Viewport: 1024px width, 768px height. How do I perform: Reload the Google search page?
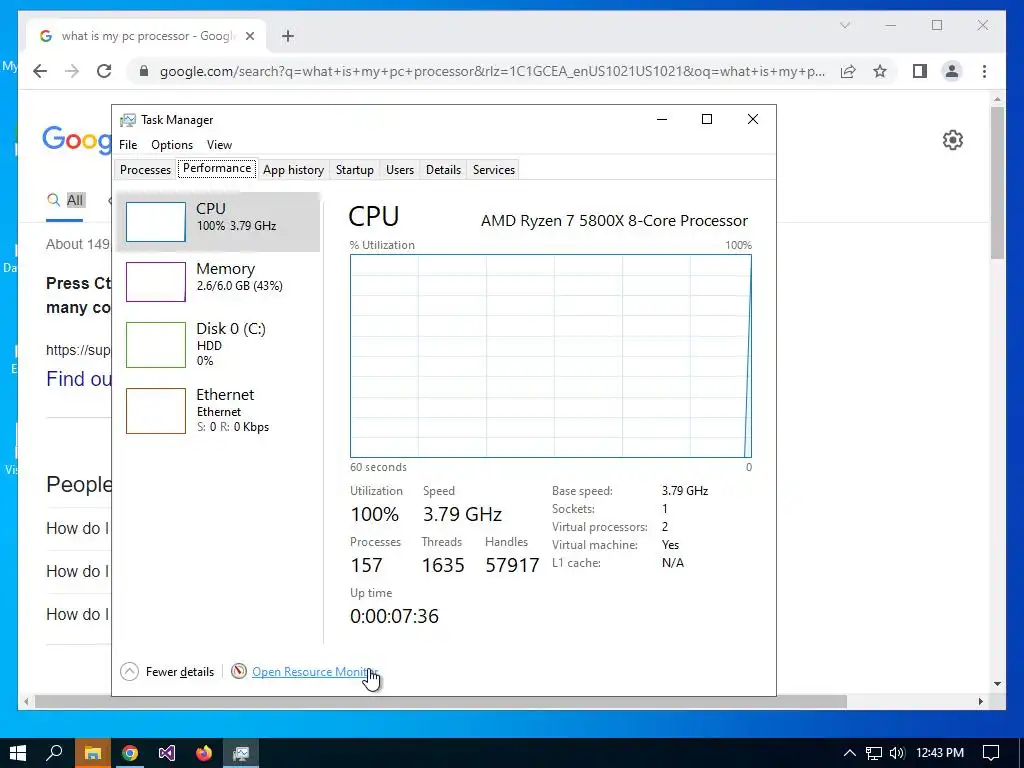point(104,71)
